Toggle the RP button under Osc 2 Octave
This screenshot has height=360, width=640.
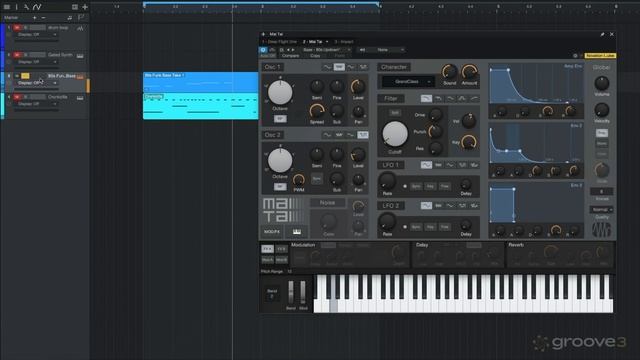280,187
